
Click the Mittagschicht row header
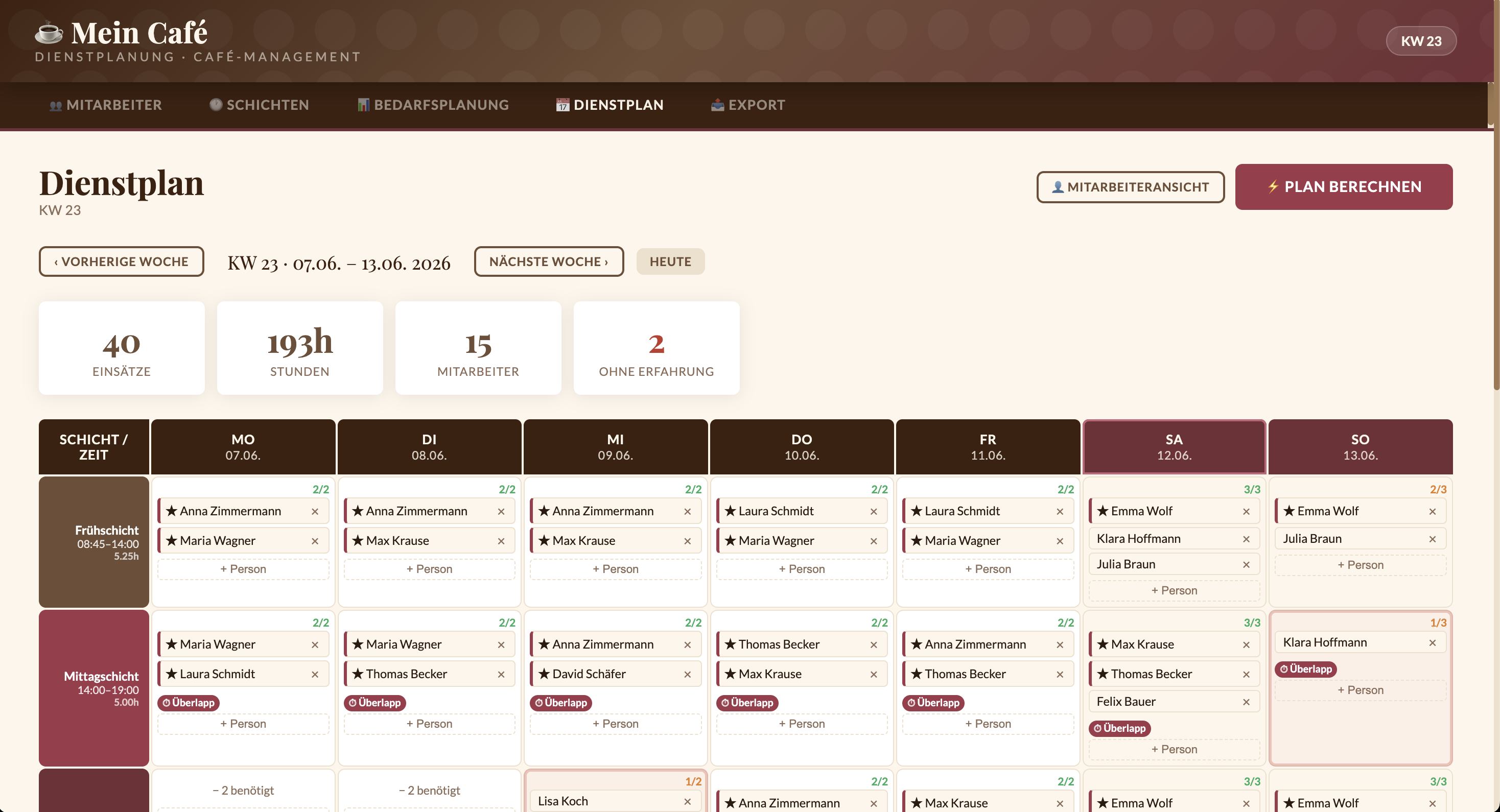pyautogui.click(x=94, y=688)
